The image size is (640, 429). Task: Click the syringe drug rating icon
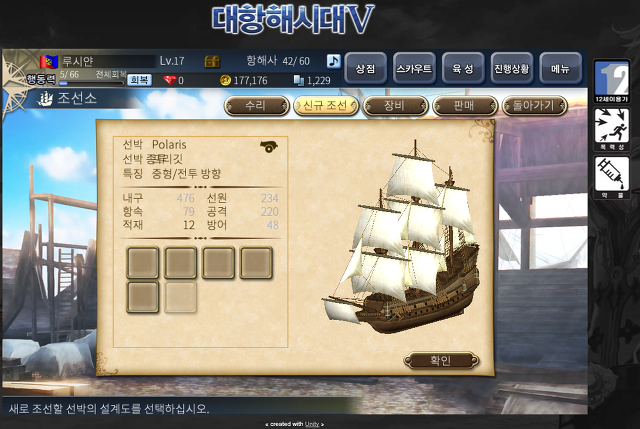[x=611, y=178]
